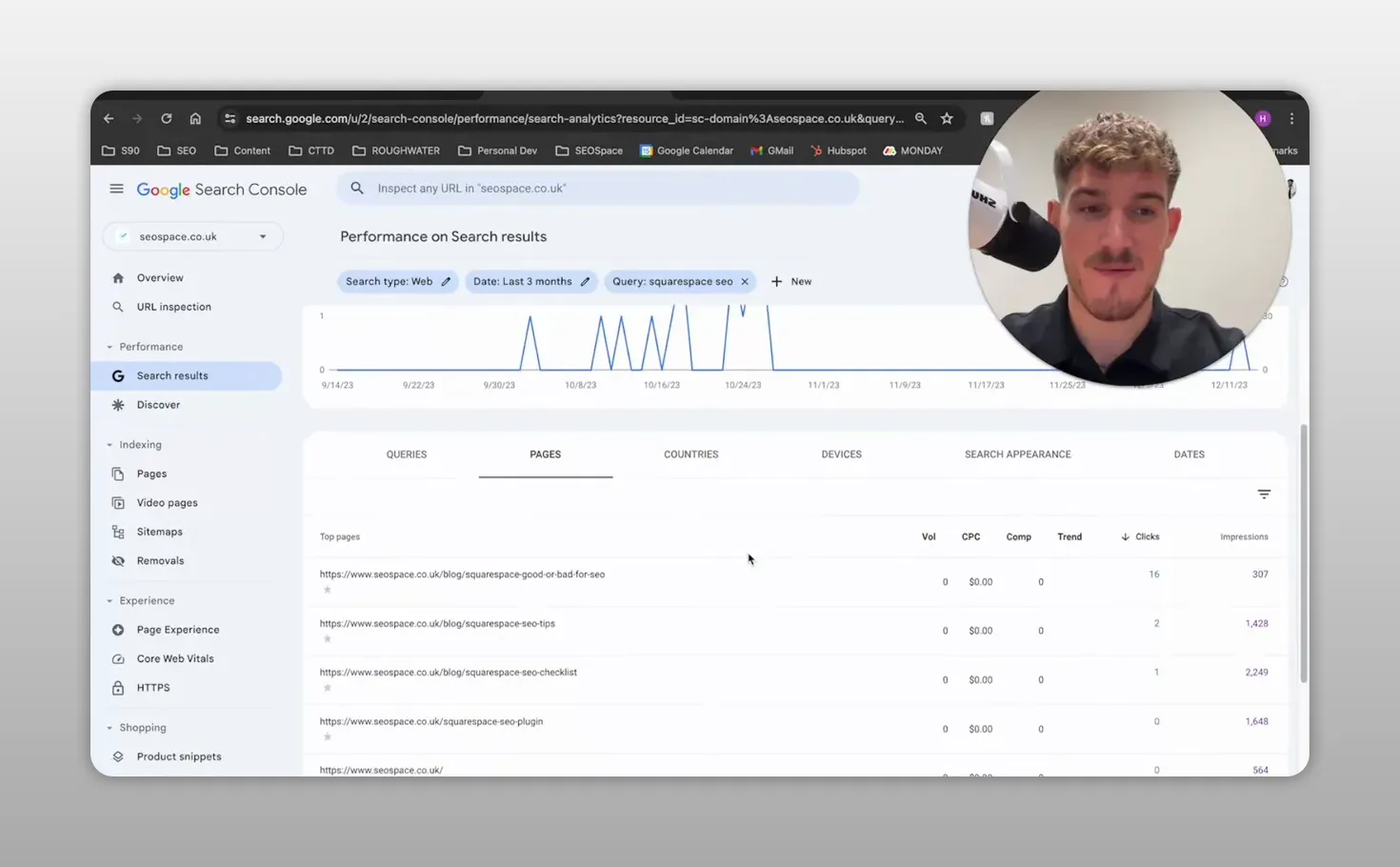Screen dimensions: 1400x867
Task: Open the ROUGHWATER bookmarks folder
Action: point(396,151)
